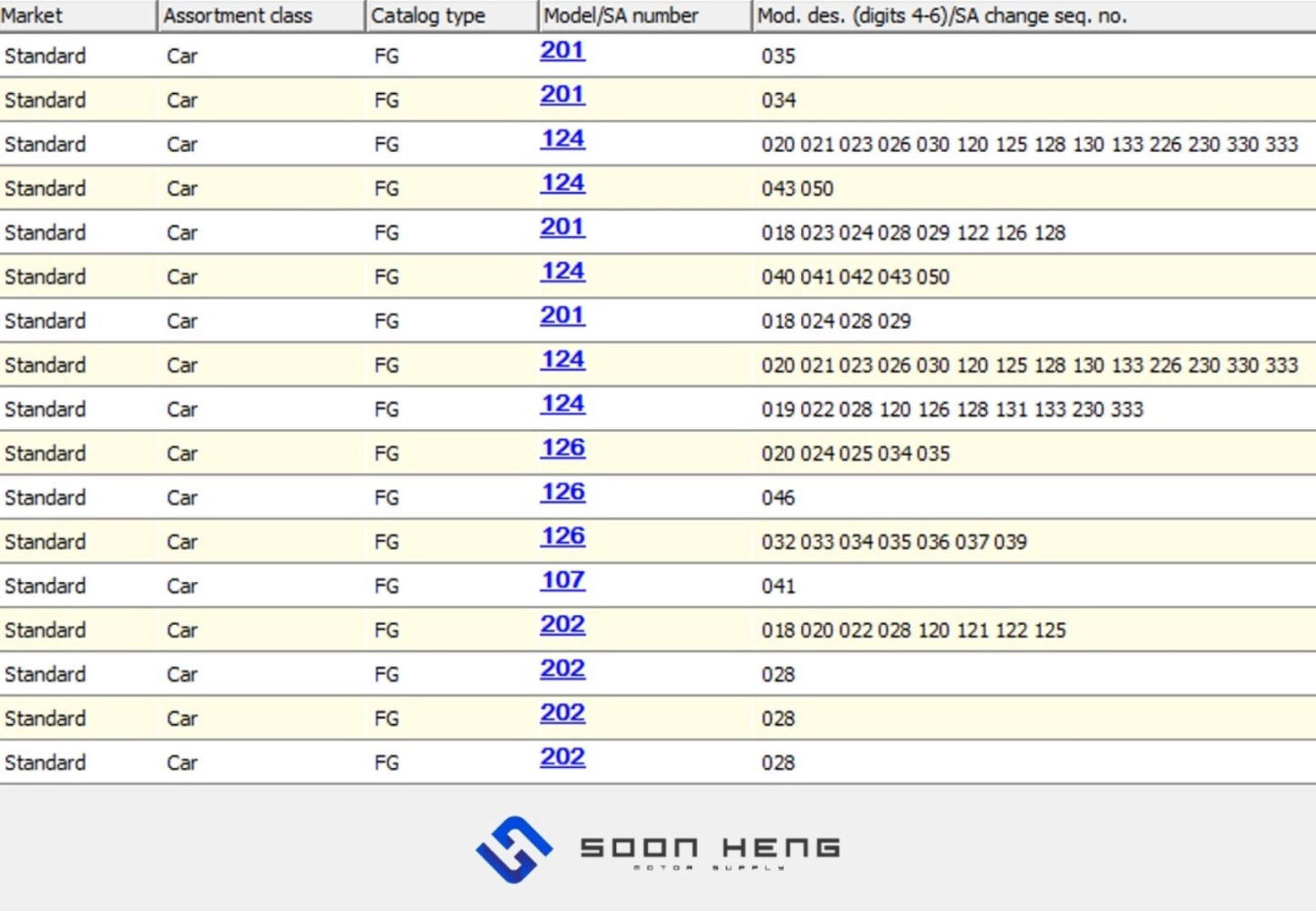Image resolution: width=1316 pixels, height=911 pixels.
Task: Select the Standard cell in the 046 row
Action: pos(45,498)
